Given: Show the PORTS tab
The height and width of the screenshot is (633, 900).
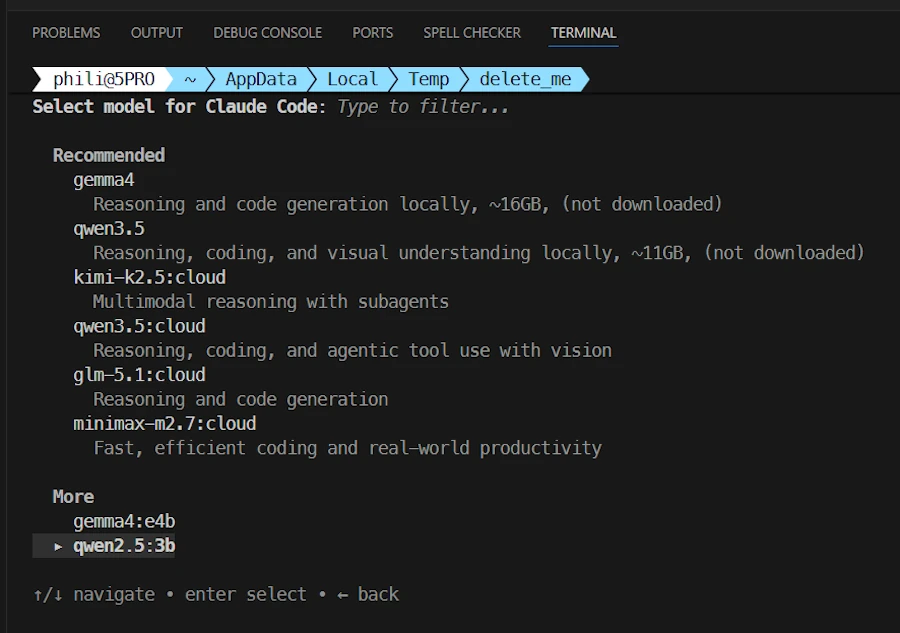Looking at the screenshot, I should tap(373, 33).
